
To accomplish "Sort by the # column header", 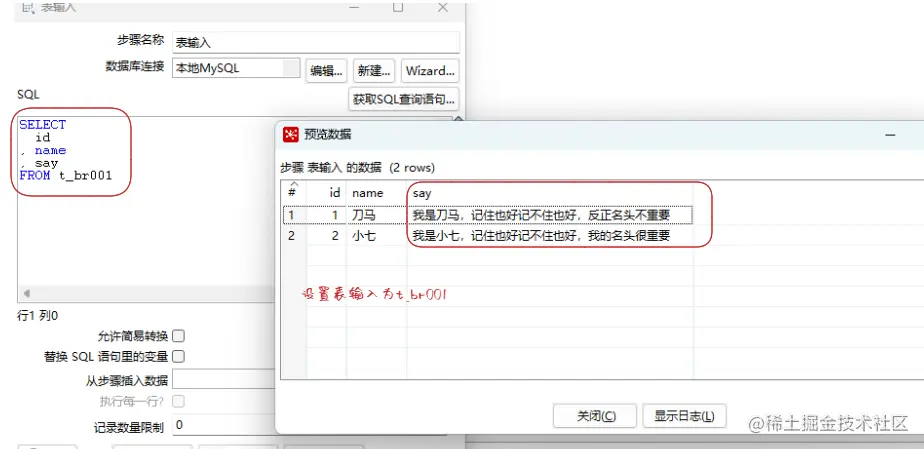I will point(293,192).
